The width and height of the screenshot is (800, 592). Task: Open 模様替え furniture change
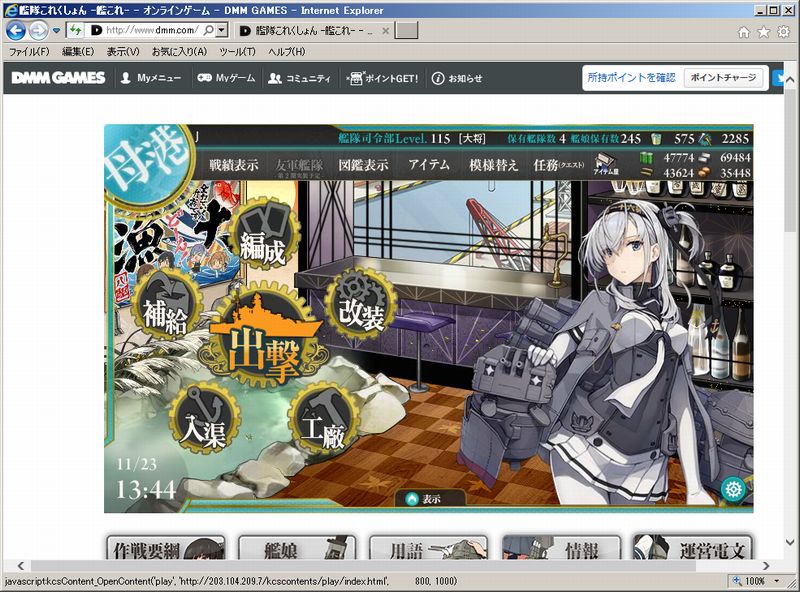pos(493,165)
